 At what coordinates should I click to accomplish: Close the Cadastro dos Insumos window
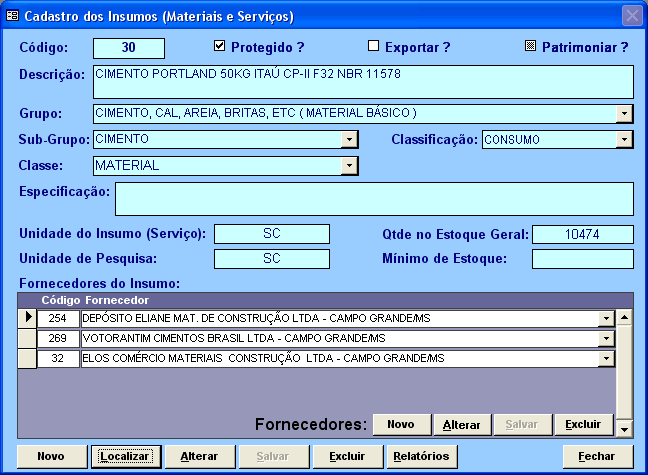click(631, 16)
